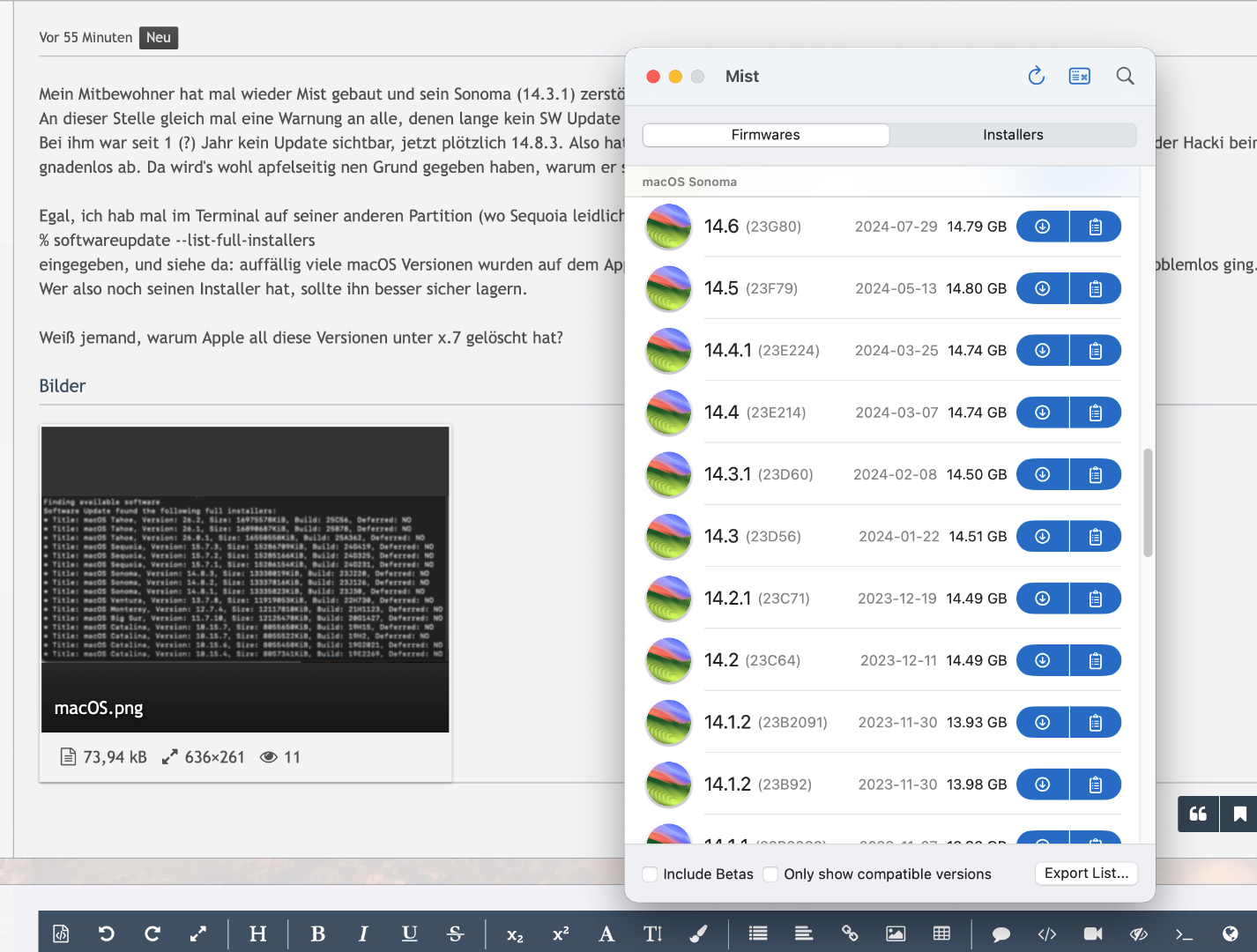This screenshot has height=952, width=1257.
Task: Download the 14.2.1 (23C71) firmware
Action: click(1043, 599)
